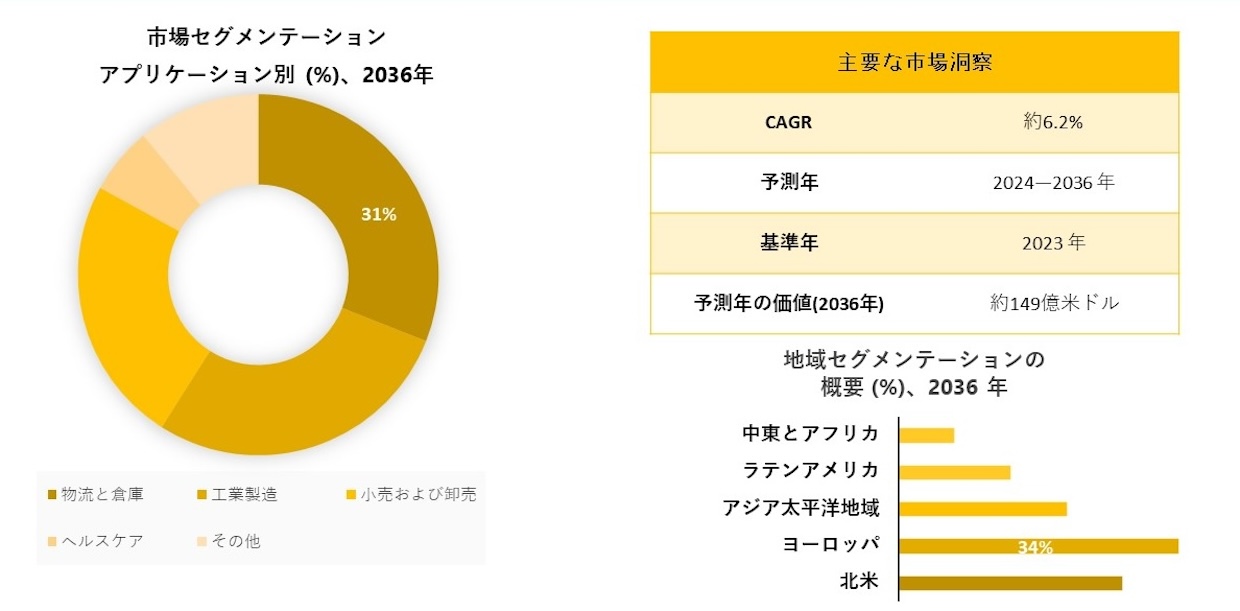
Task: Click the 2024—2036年 forecast period cell
Action: [1053, 183]
